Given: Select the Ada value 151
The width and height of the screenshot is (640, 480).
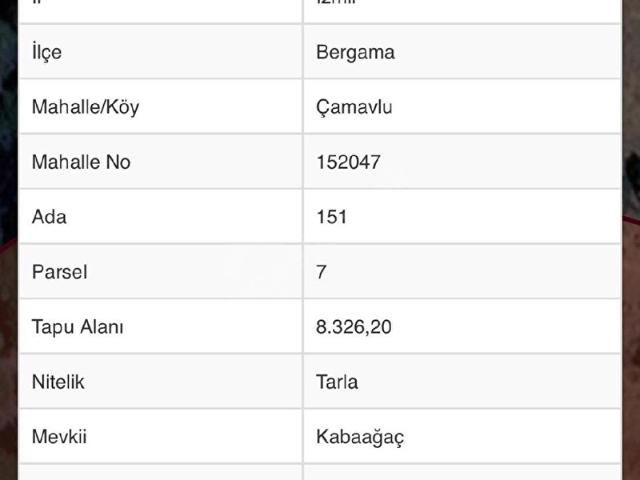Looking at the screenshot, I should (x=332, y=216).
